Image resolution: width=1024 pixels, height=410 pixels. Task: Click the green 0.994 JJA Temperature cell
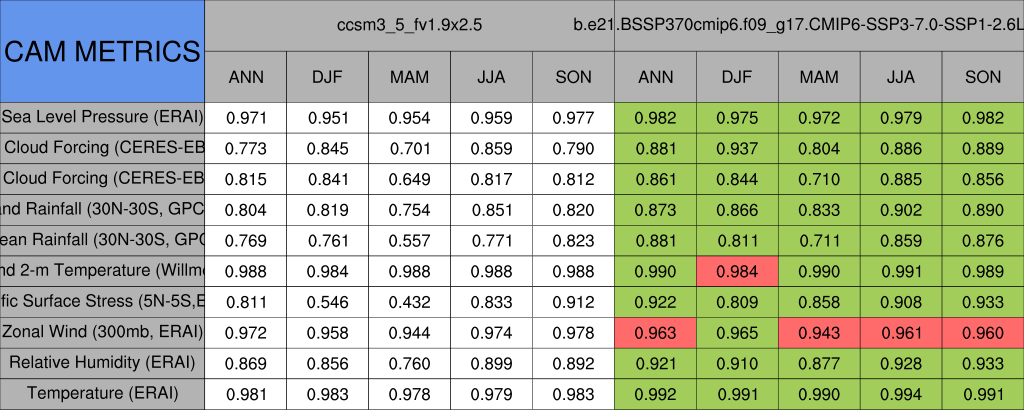pyautogui.click(x=901, y=393)
